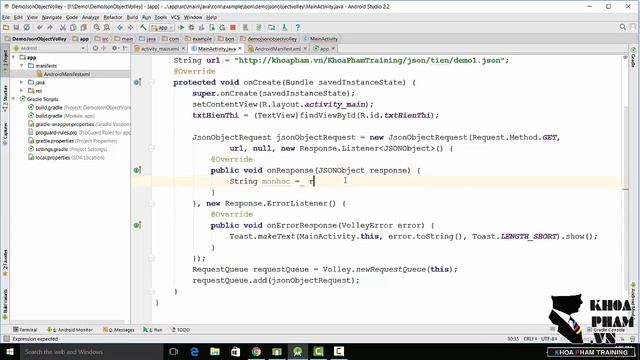640x360 pixels.
Task: Click the Windows taskbar search field
Action: tap(91, 351)
